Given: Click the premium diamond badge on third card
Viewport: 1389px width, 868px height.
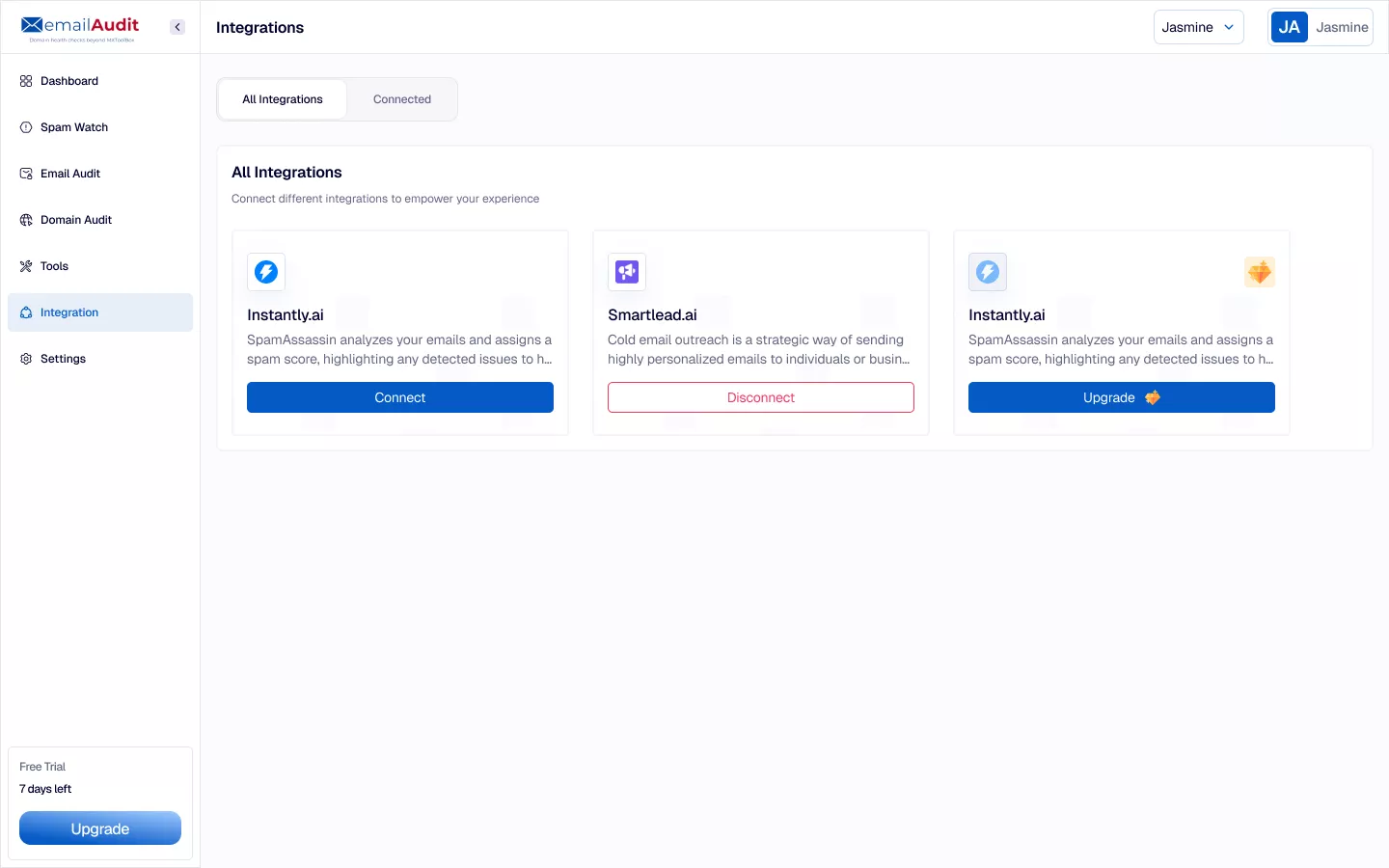Looking at the screenshot, I should point(1259,272).
